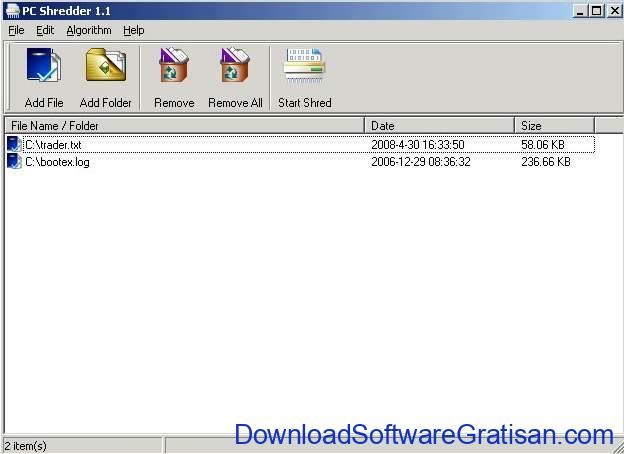
Task: Click the 236.66 KB size value
Action: [x=546, y=162]
